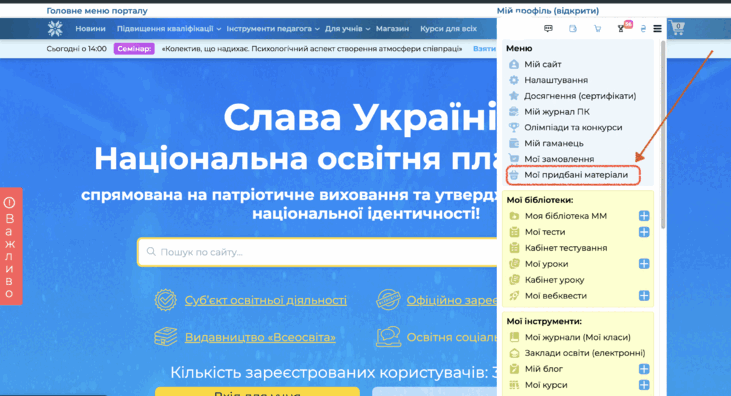
Task: Follow the Офіційно заре… link
Action: (x=452, y=300)
